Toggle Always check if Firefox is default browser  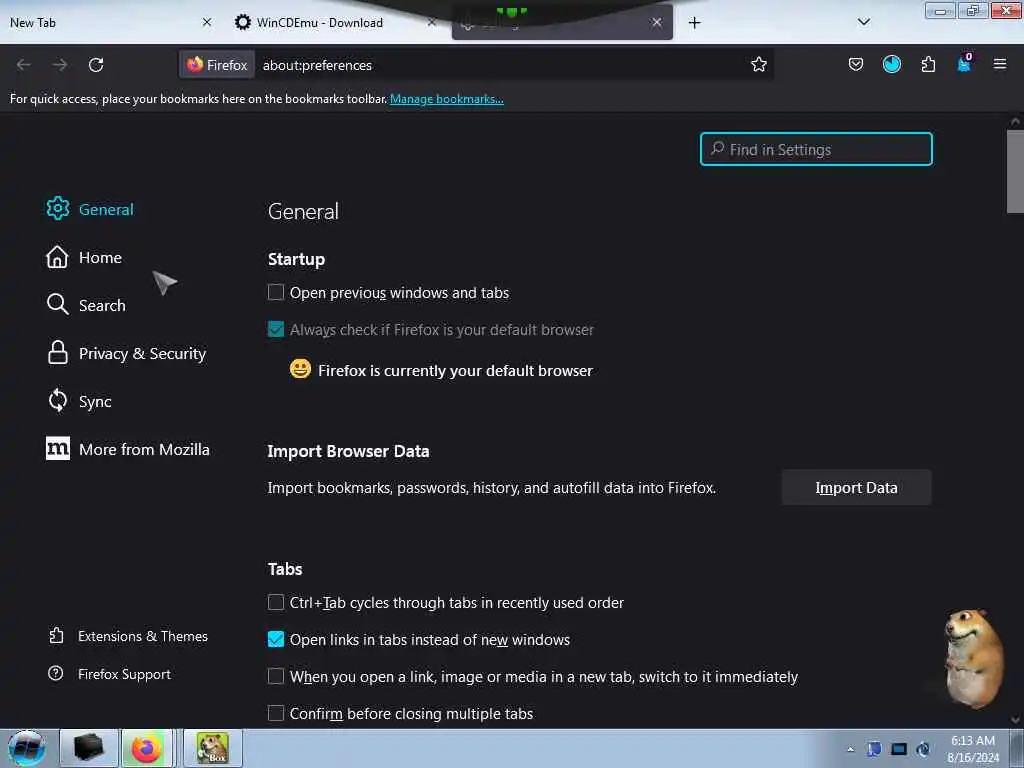point(276,329)
